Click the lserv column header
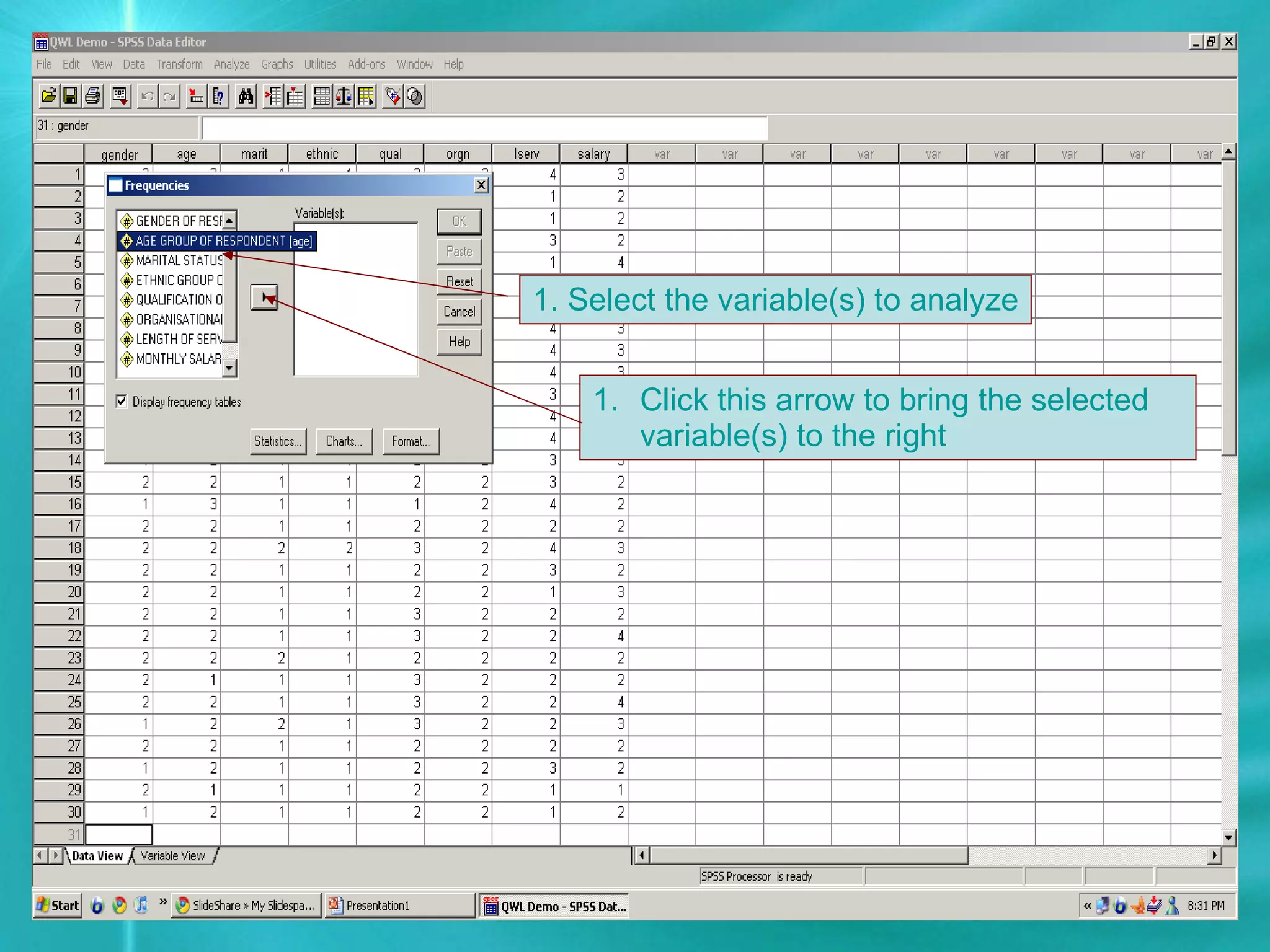 coord(526,154)
